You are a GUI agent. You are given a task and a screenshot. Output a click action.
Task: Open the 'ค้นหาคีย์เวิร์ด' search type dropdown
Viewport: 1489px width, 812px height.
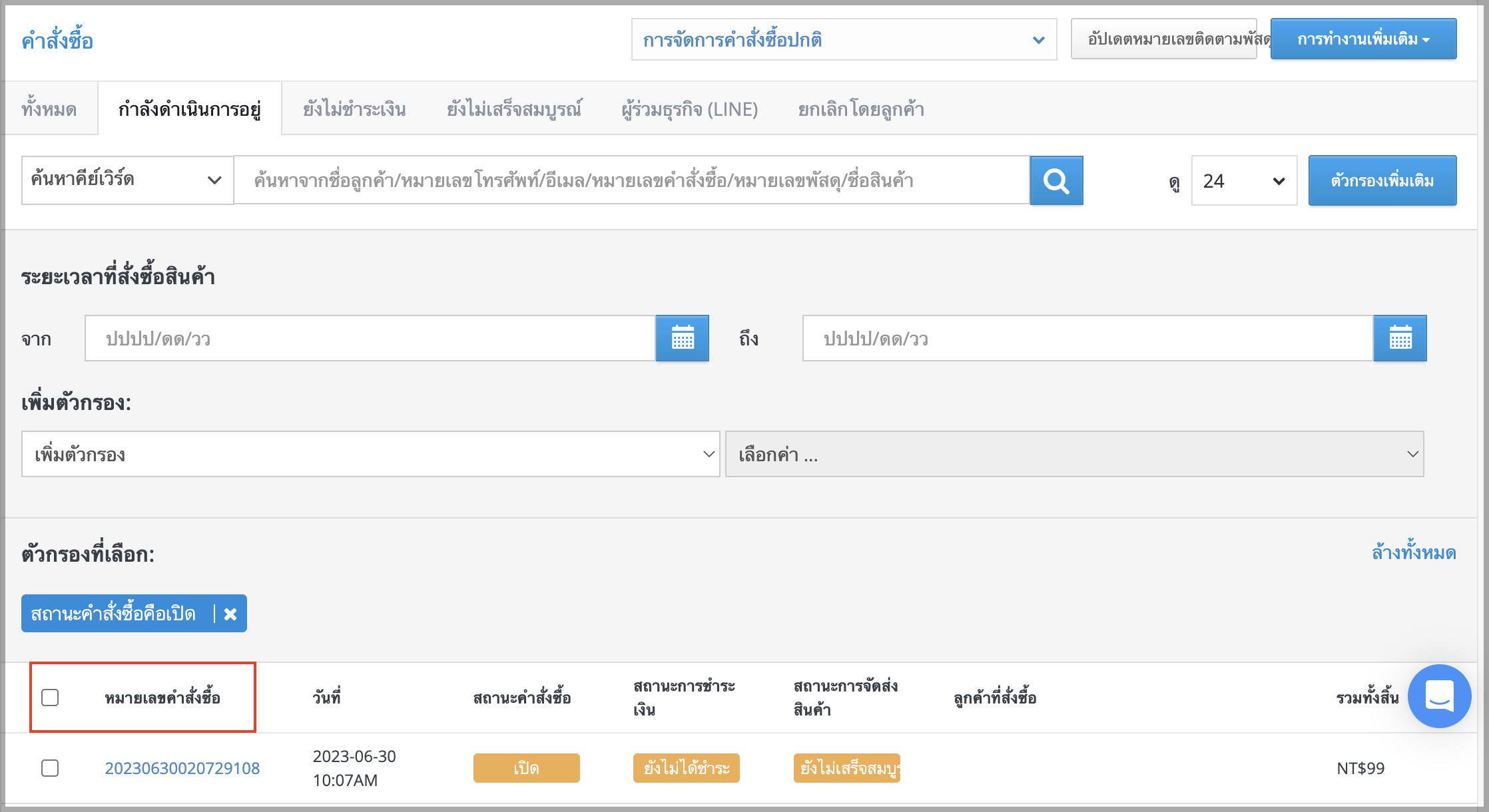tap(127, 180)
